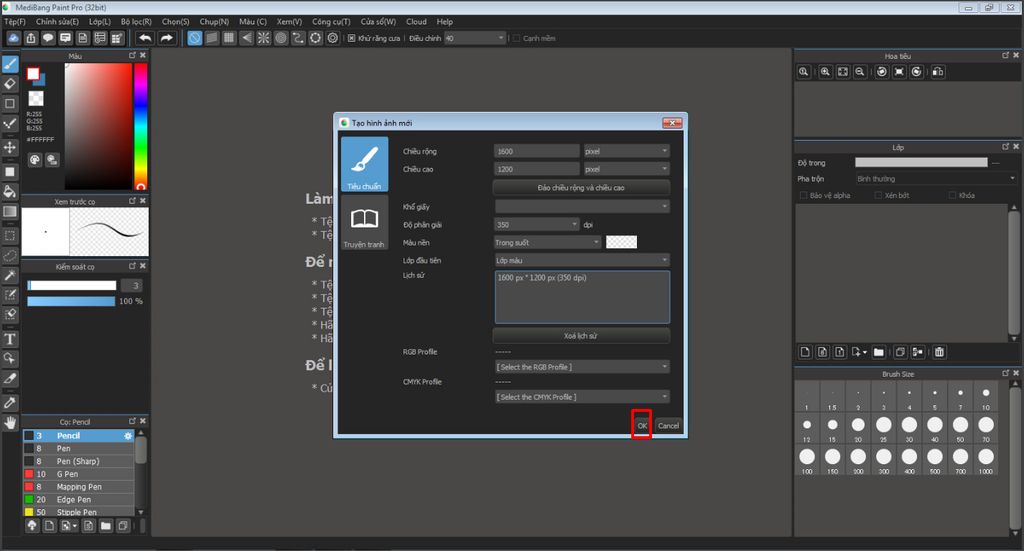
Task: Open the Khổ giấy paper size dropdown
Action: [581, 207]
